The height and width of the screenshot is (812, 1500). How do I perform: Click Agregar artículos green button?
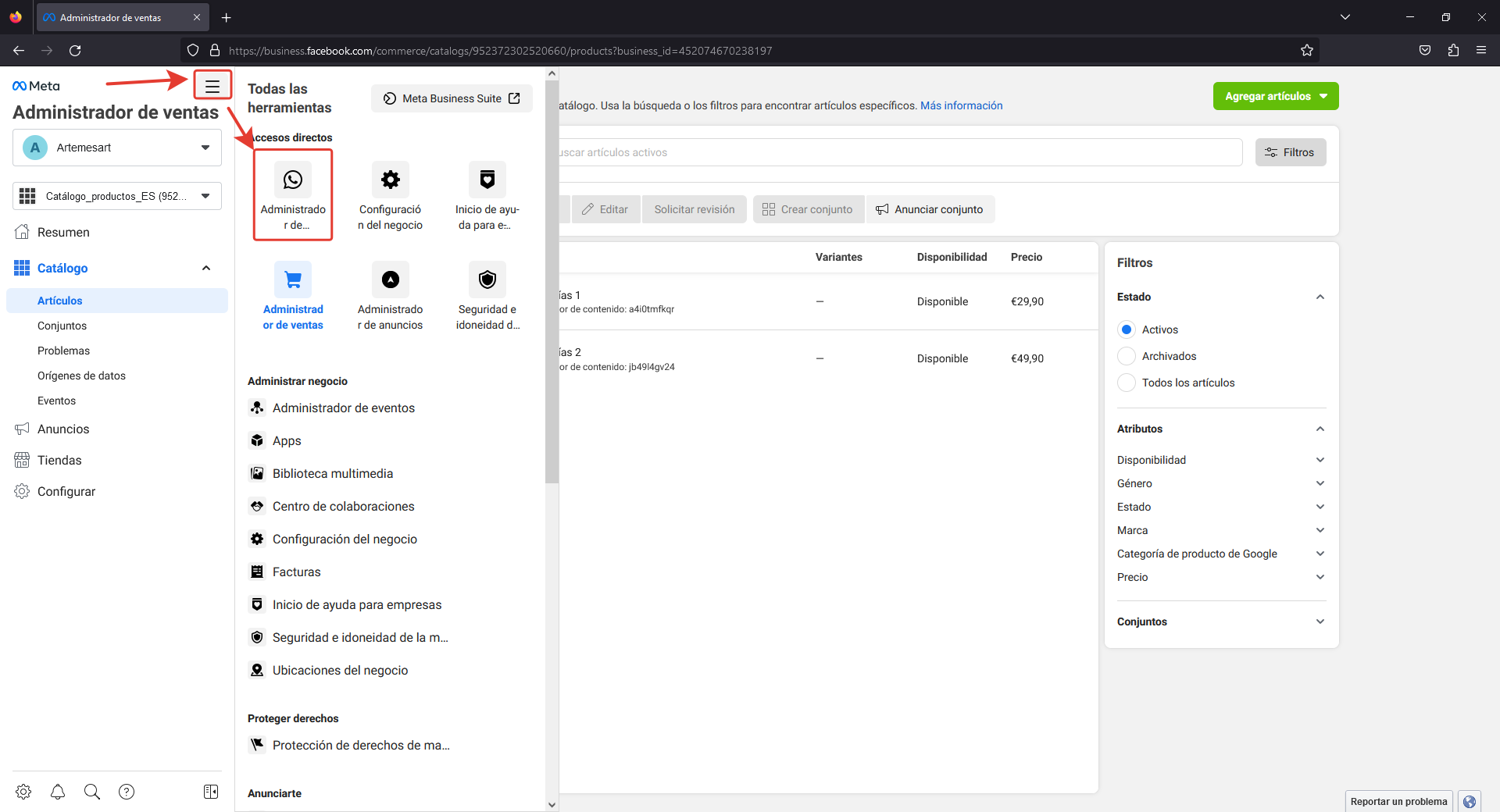(1276, 96)
